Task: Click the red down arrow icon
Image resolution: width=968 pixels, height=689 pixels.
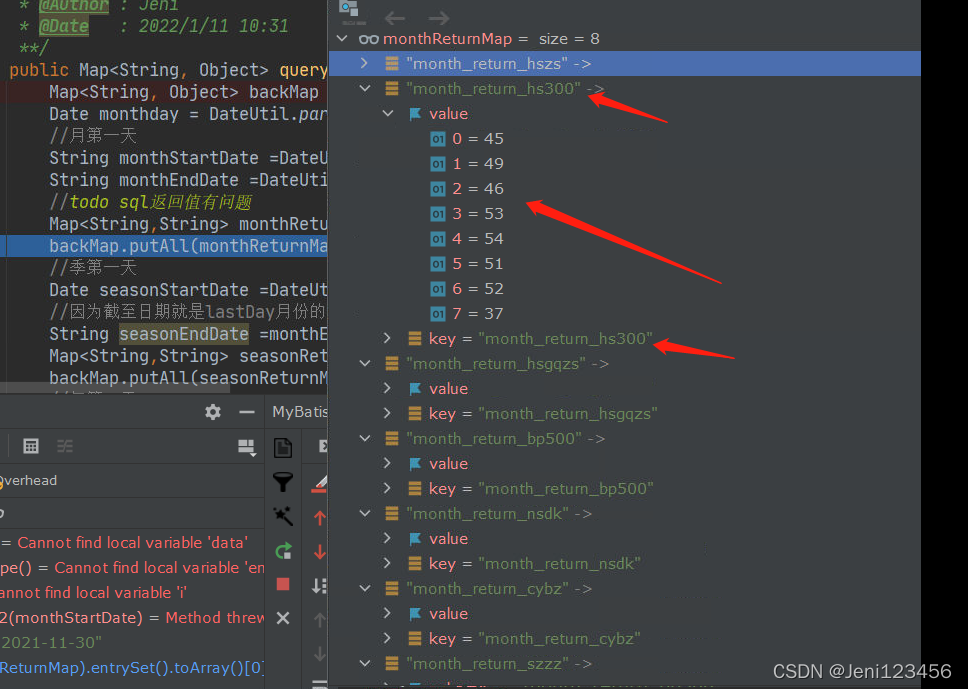Action: click(x=319, y=551)
